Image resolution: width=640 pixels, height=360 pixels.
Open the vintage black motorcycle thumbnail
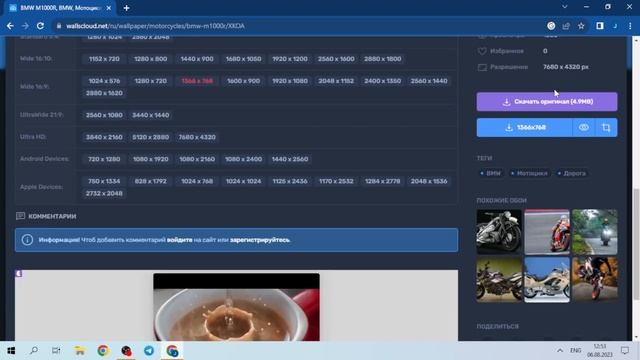(499, 232)
